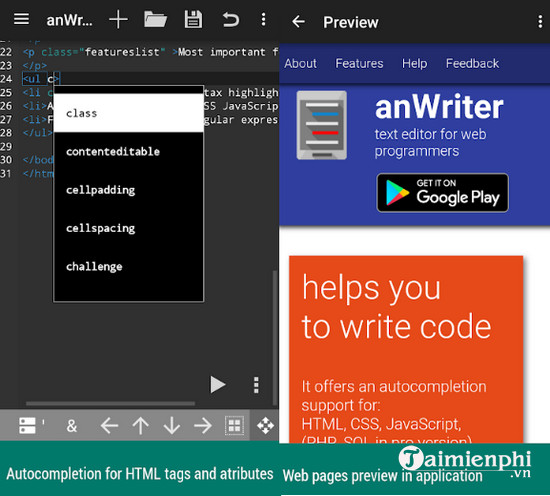Click the anWr... app title

pyautogui.click(x=69, y=20)
